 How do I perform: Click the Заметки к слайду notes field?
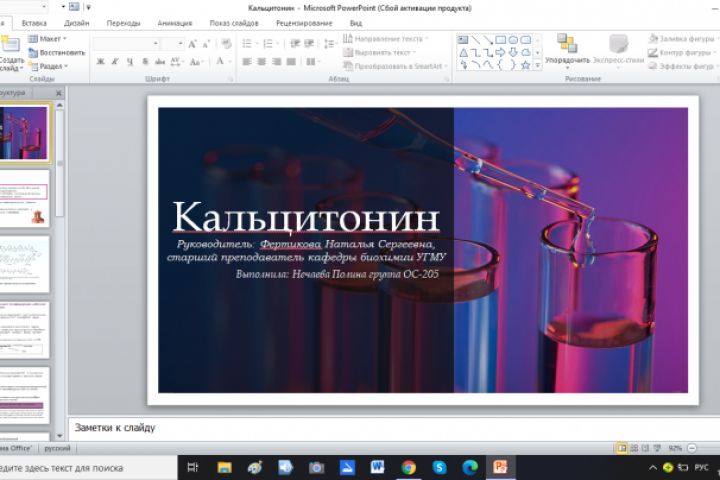point(394,428)
